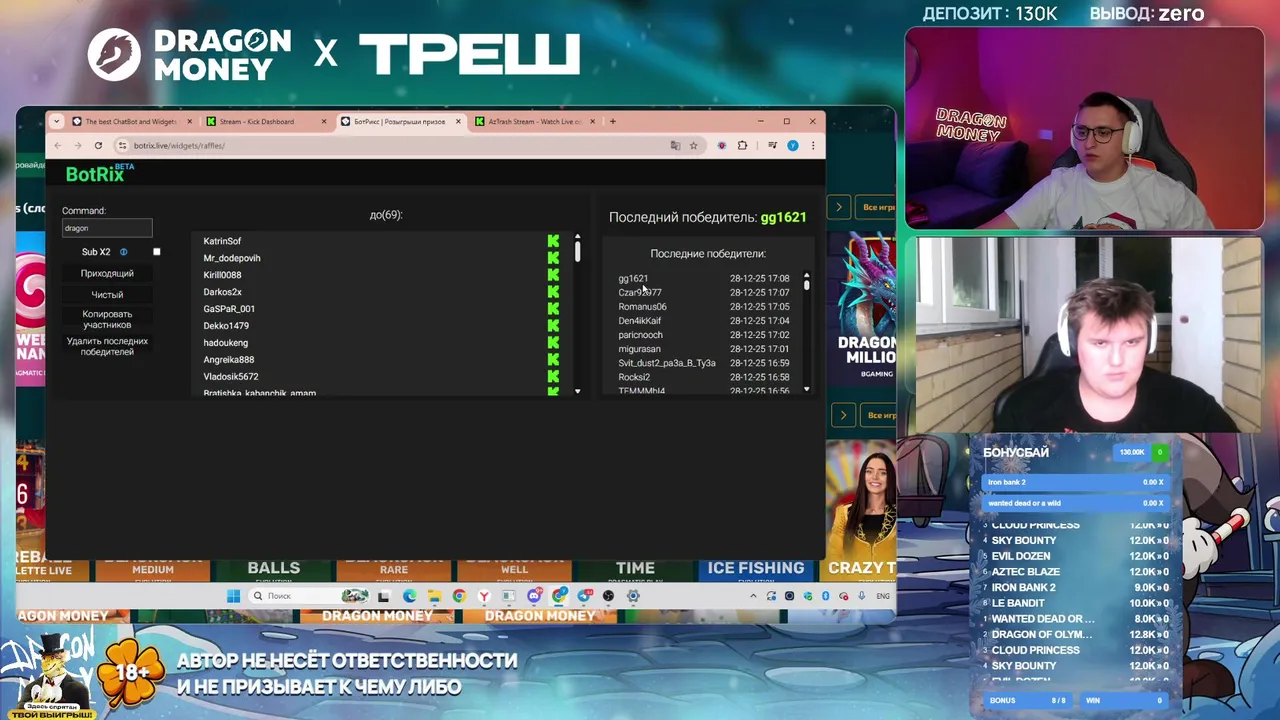Toggle the Sub X2 checkbox
The image size is (1280, 720).
click(156, 252)
